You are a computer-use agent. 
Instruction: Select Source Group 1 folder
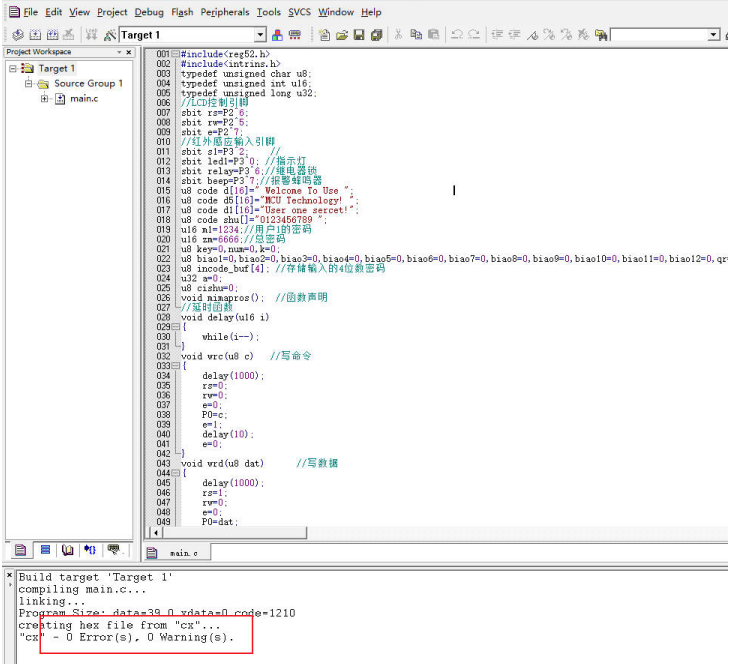88,83
